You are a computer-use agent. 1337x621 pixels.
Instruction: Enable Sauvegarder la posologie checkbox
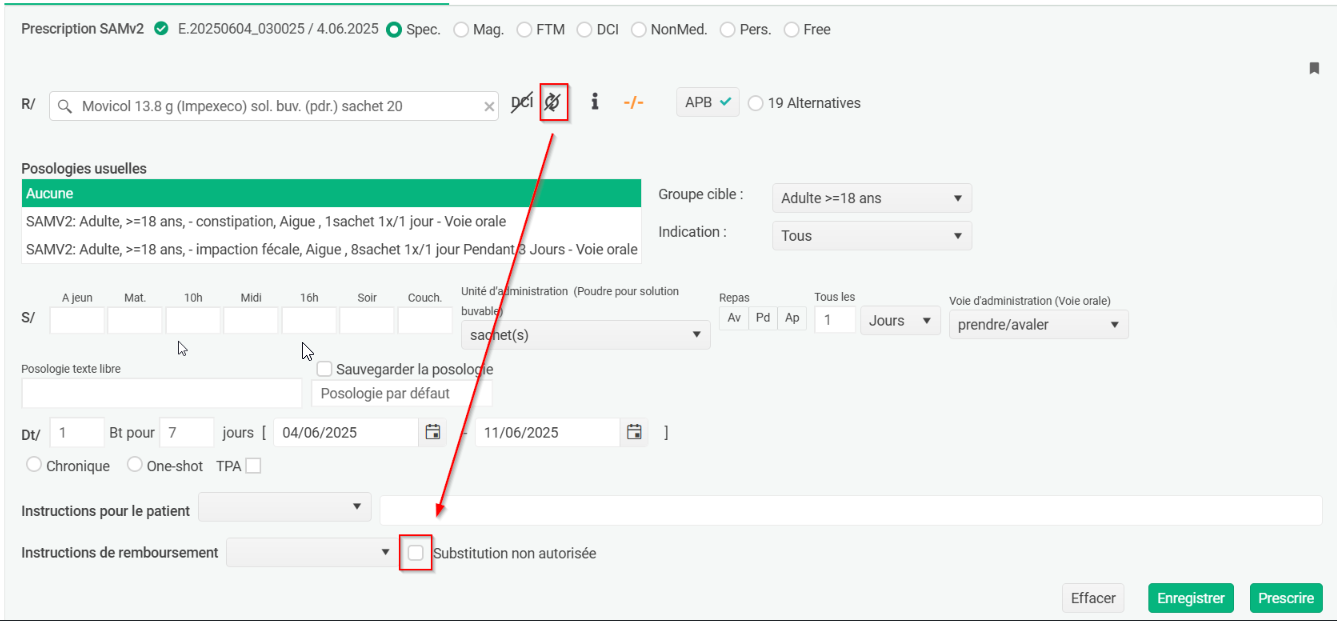[324, 369]
